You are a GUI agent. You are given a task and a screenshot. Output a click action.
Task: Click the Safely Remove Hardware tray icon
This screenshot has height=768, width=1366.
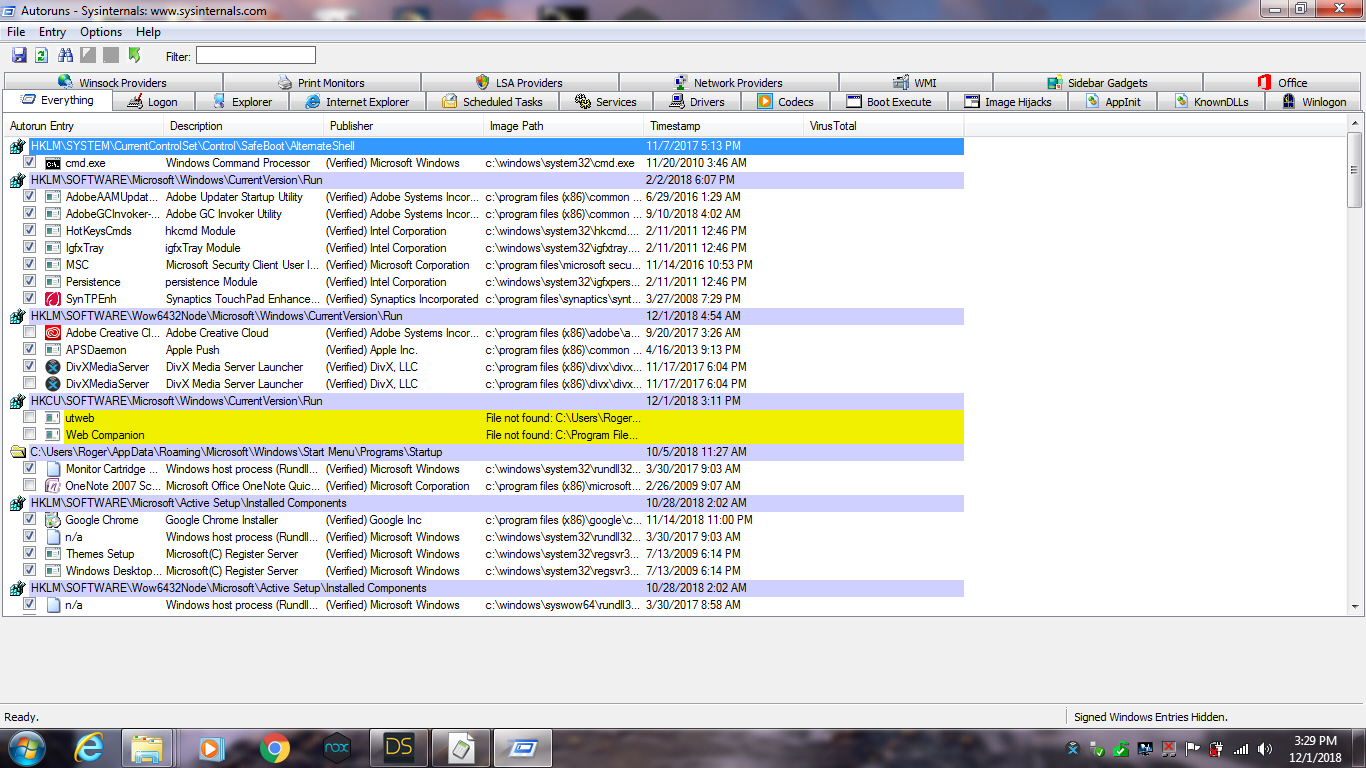1097,748
